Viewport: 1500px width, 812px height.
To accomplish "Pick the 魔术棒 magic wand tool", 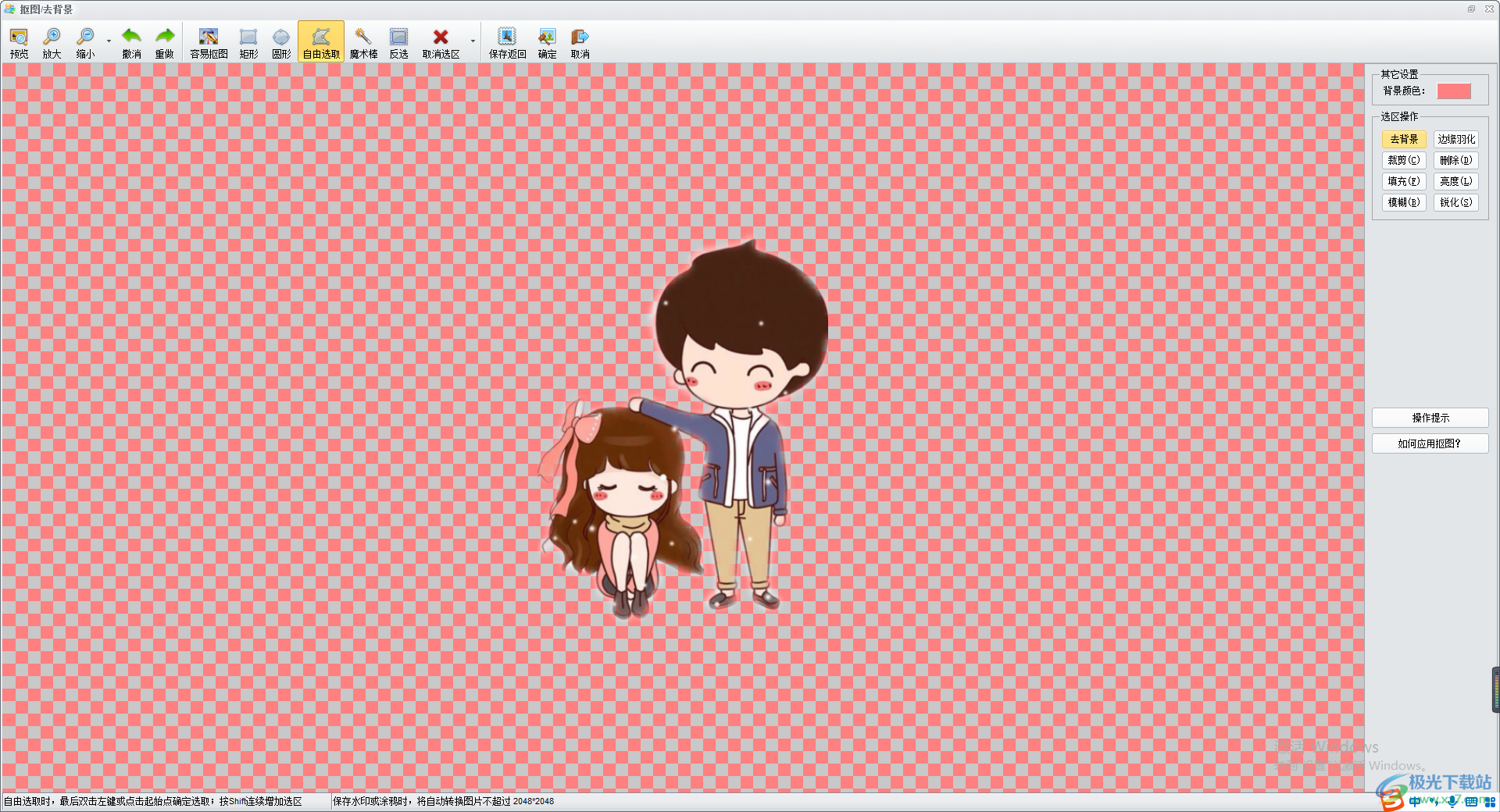I will (x=363, y=43).
